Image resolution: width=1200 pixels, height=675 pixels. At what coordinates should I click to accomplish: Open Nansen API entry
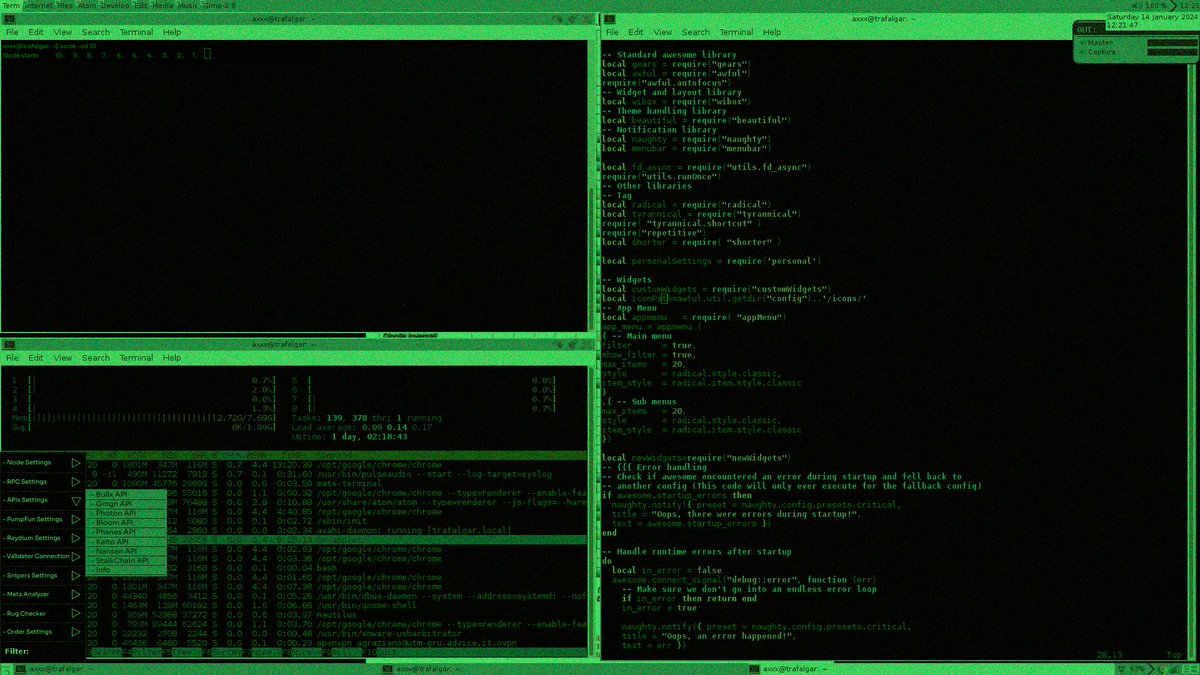pos(125,551)
